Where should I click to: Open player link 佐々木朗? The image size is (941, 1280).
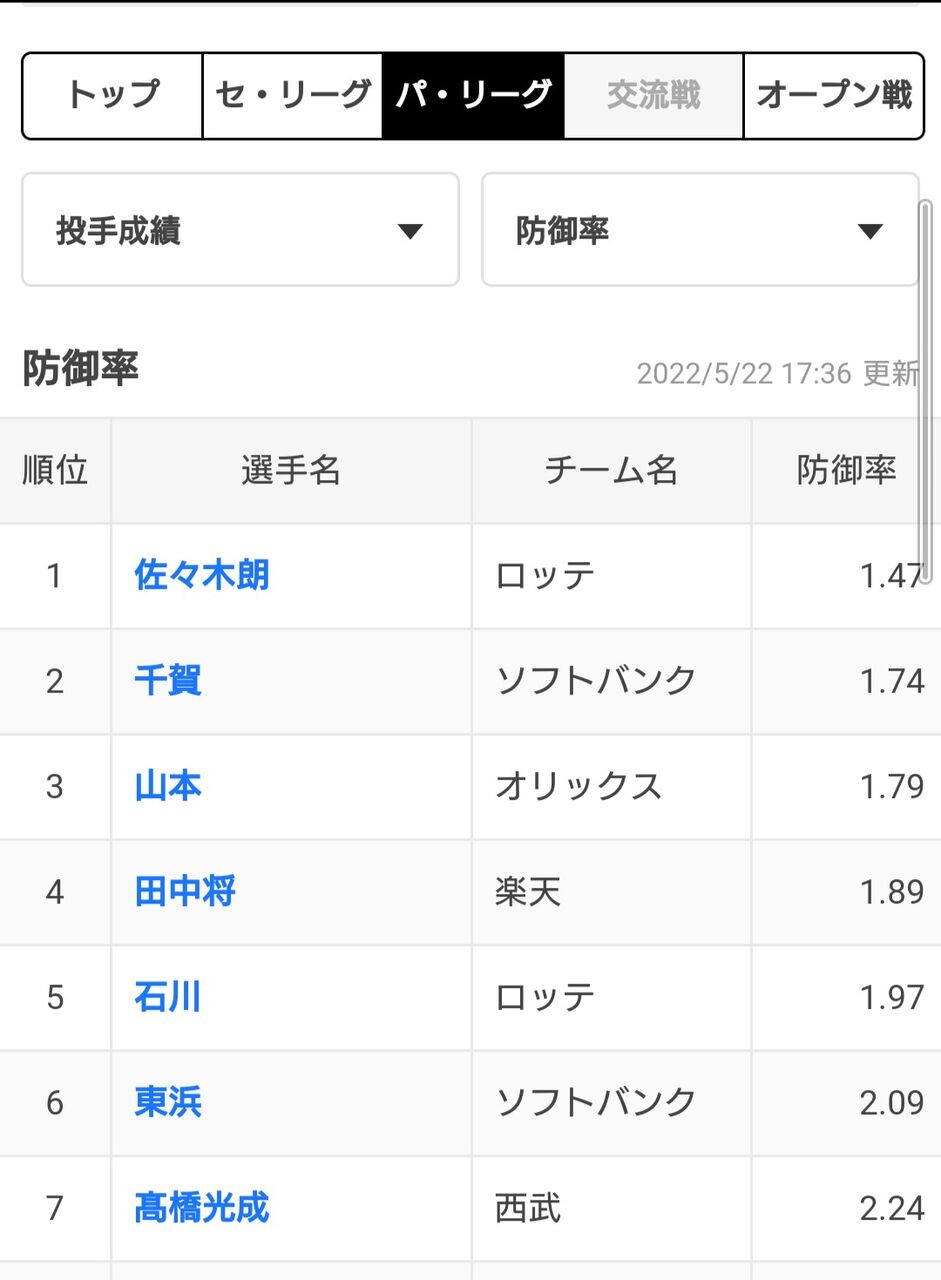pyautogui.click(x=202, y=575)
